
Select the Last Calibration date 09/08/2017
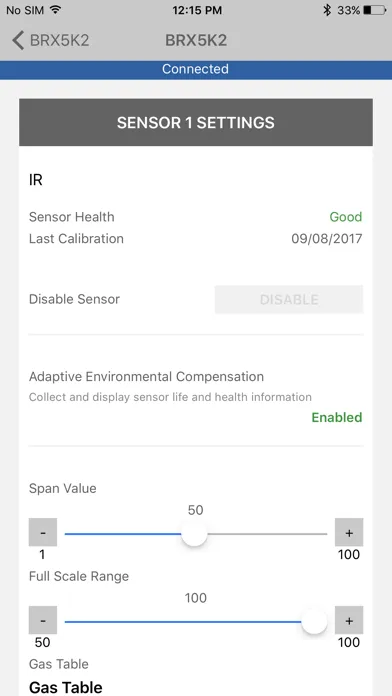(x=327, y=239)
